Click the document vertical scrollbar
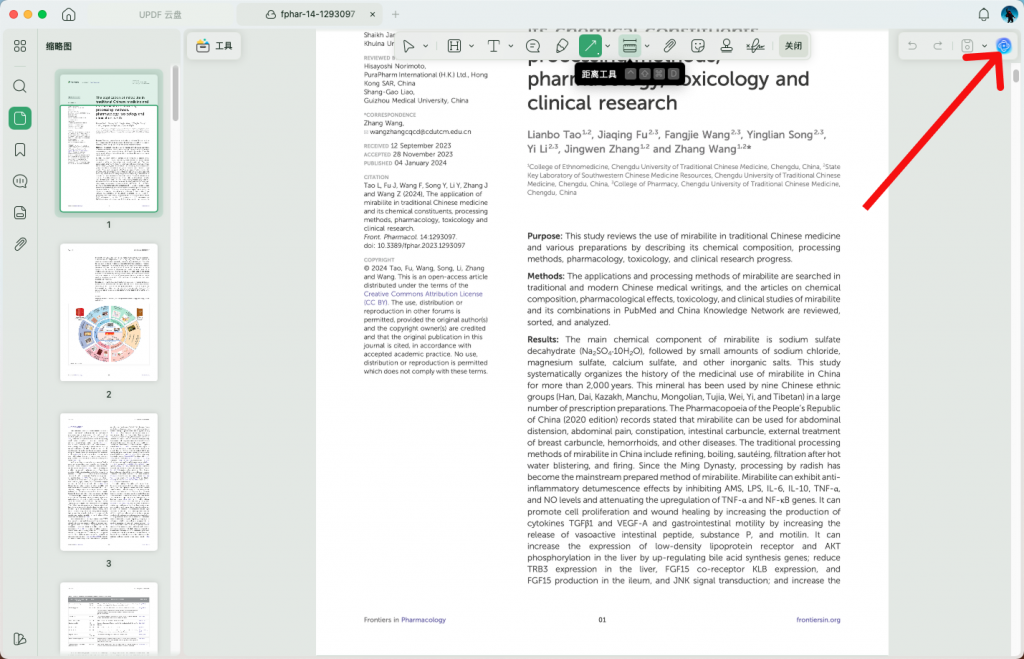The height and width of the screenshot is (659, 1024). (1016, 76)
